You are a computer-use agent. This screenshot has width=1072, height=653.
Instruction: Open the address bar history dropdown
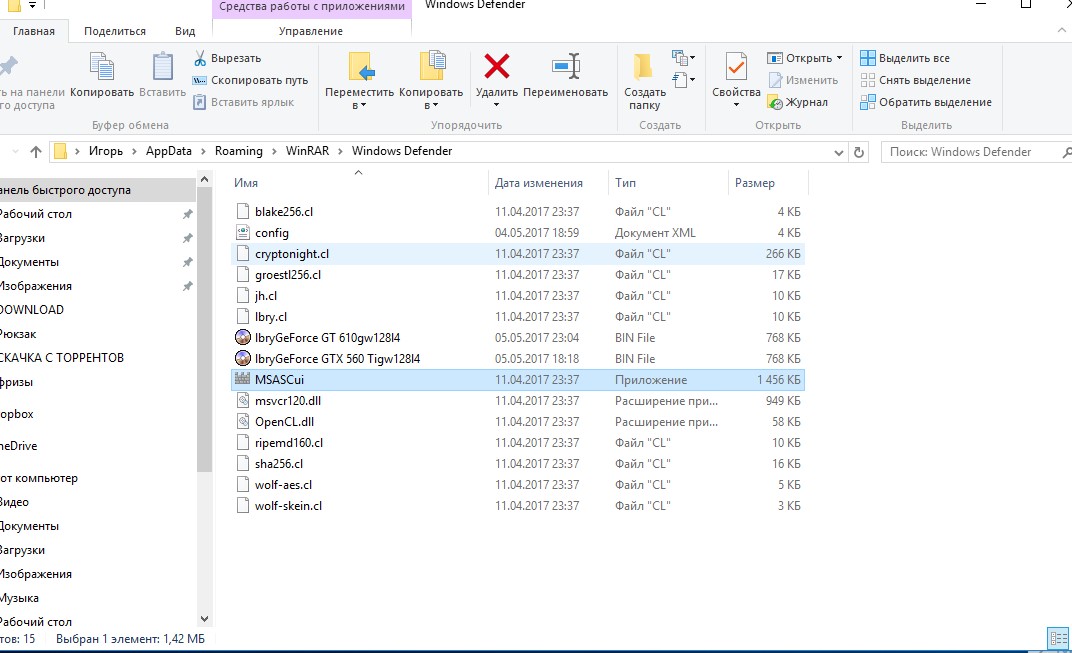(839, 152)
